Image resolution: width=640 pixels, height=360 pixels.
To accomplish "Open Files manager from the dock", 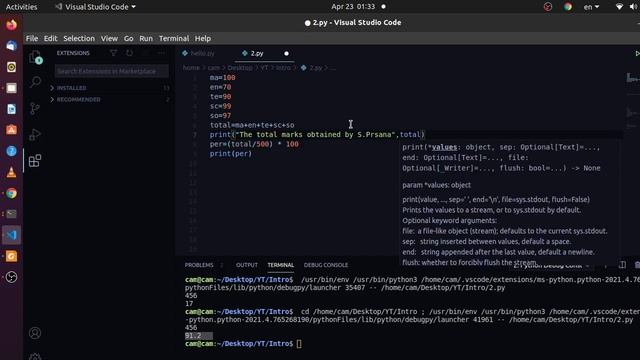I will 11,88.
